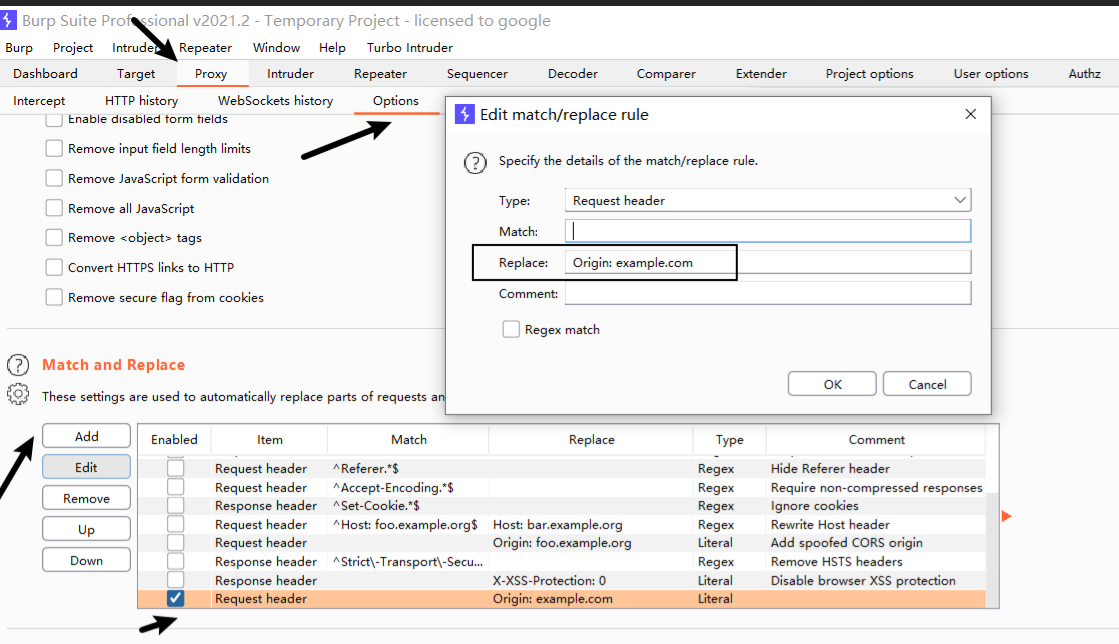Viewport: 1119px width, 644px height.
Task: Close the Edit match/replace rule dialog
Action: coord(971,114)
